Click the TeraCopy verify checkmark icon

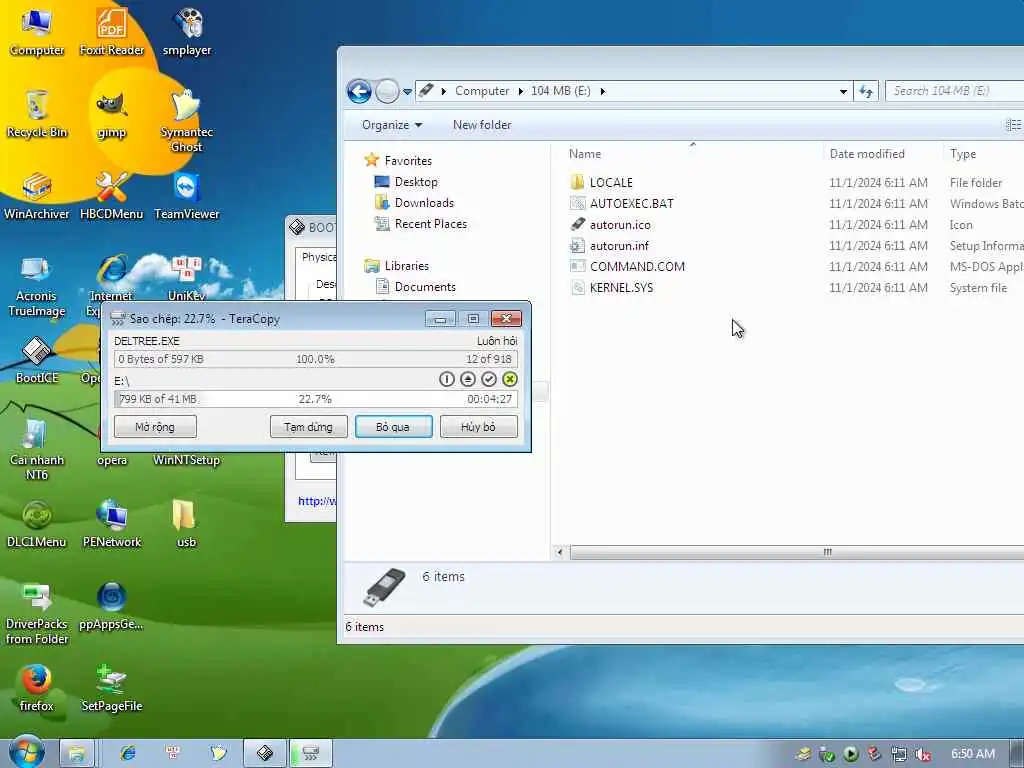(x=488, y=379)
